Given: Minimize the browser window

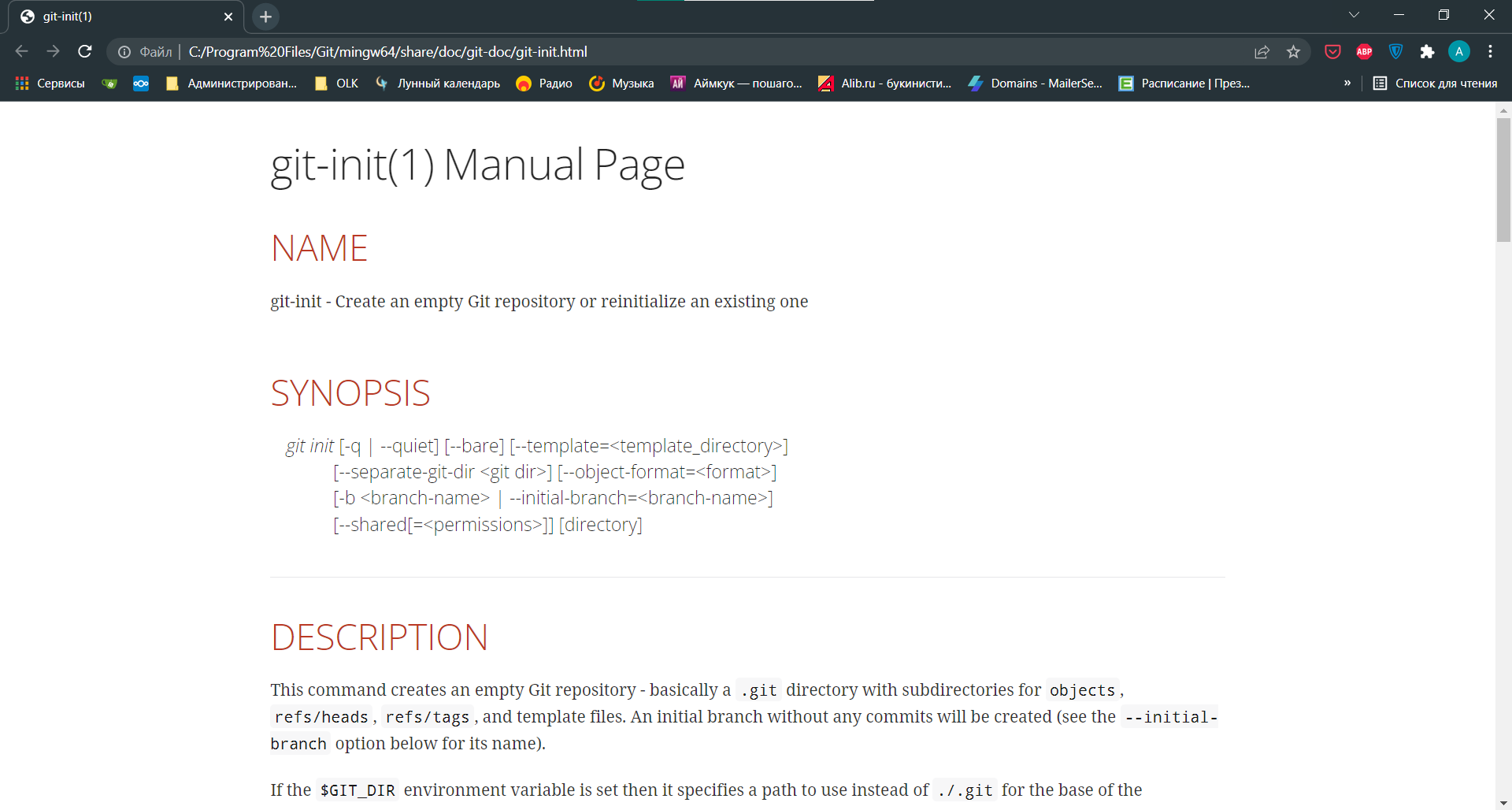Looking at the screenshot, I should click(1399, 15).
